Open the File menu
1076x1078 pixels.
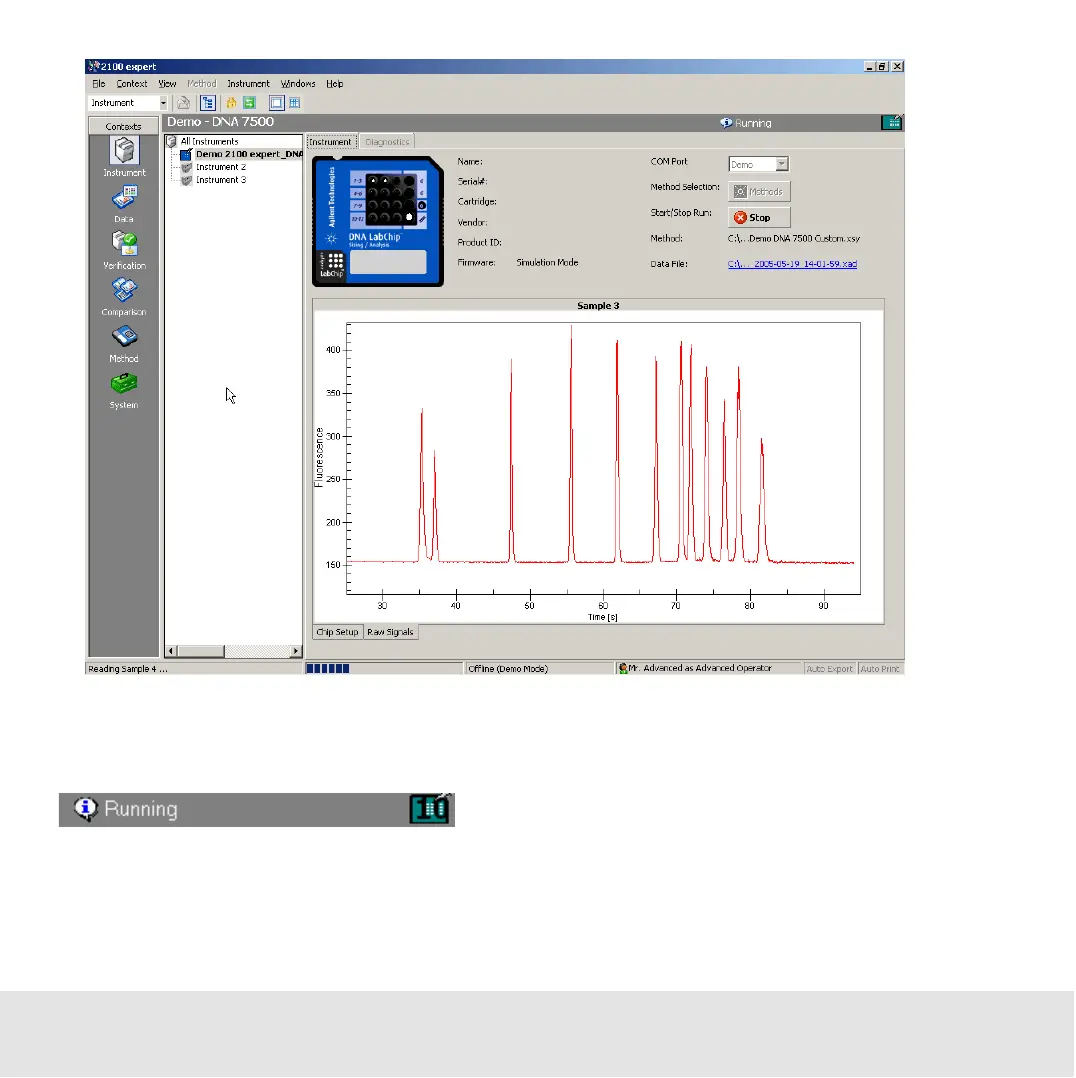[x=99, y=84]
